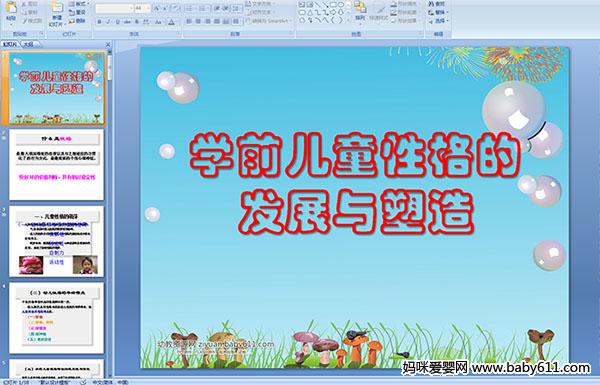
Task: Toggle Strikethrough formatting
Action: [x=127, y=22]
